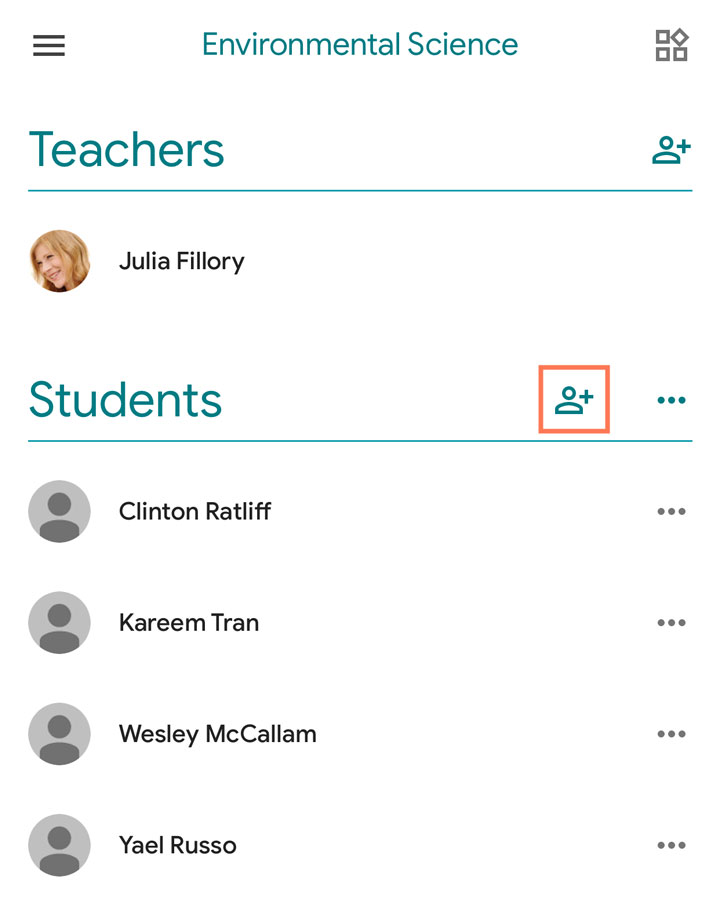Open the options menu for Clinton Ratliff
720x900 pixels.
pos(671,511)
